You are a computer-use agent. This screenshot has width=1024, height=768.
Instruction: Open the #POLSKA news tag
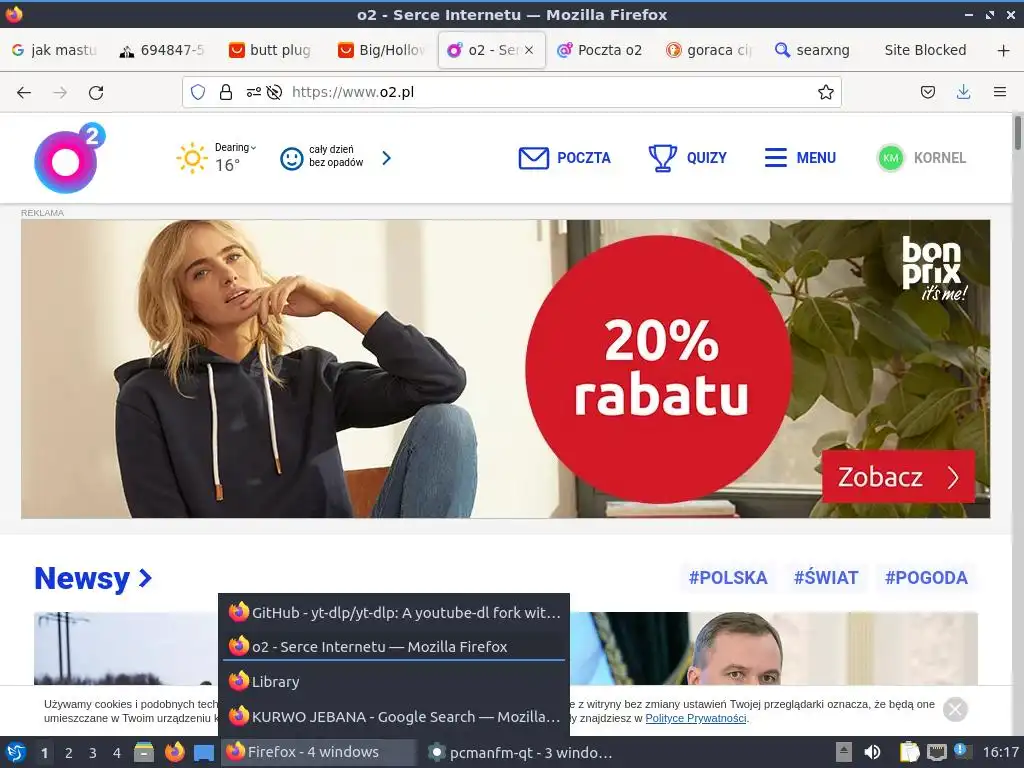coord(728,578)
